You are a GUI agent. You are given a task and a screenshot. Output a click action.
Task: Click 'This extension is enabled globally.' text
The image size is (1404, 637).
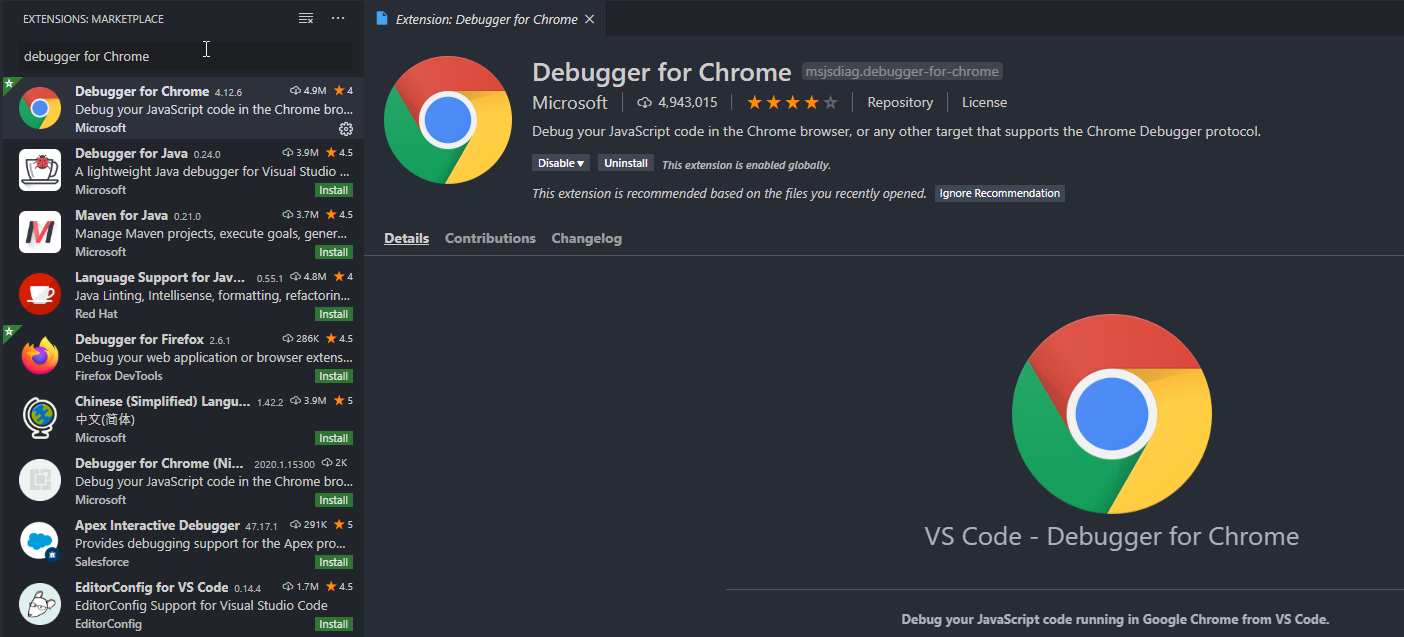pyautogui.click(x=746, y=165)
